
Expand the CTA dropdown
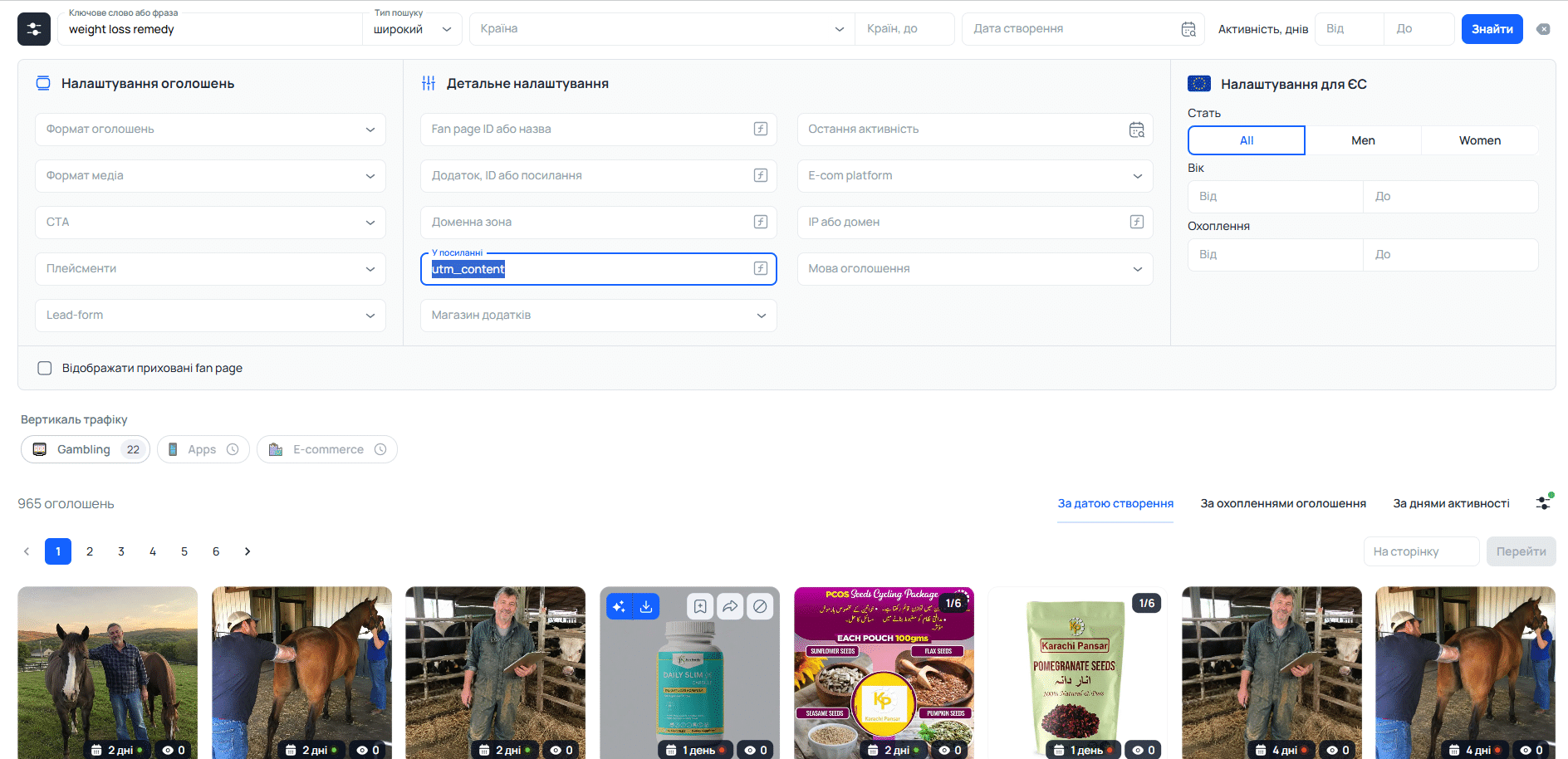coord(210,223)
